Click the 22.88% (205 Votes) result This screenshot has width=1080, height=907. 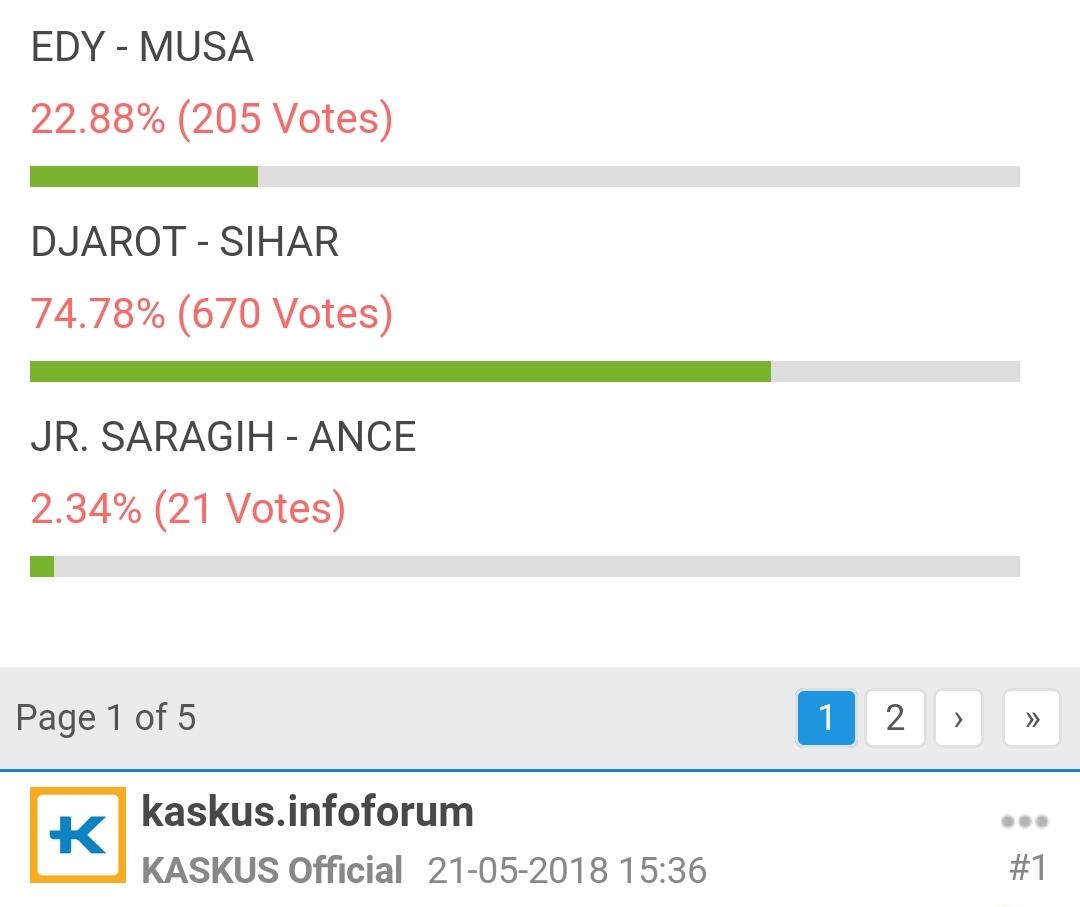(211, 119)
